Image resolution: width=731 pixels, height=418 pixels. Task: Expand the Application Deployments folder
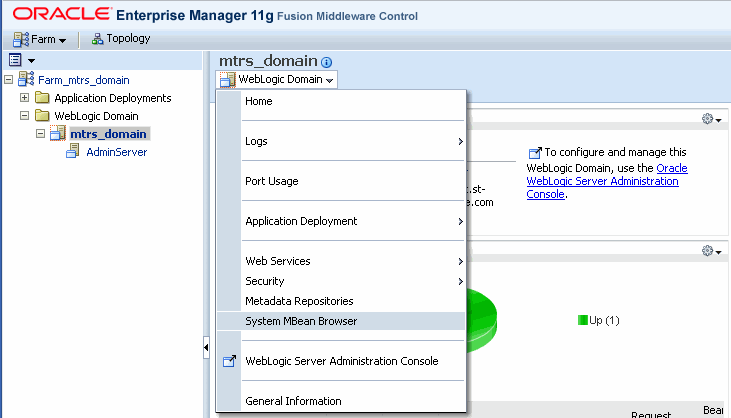click(x=24, y=97)
